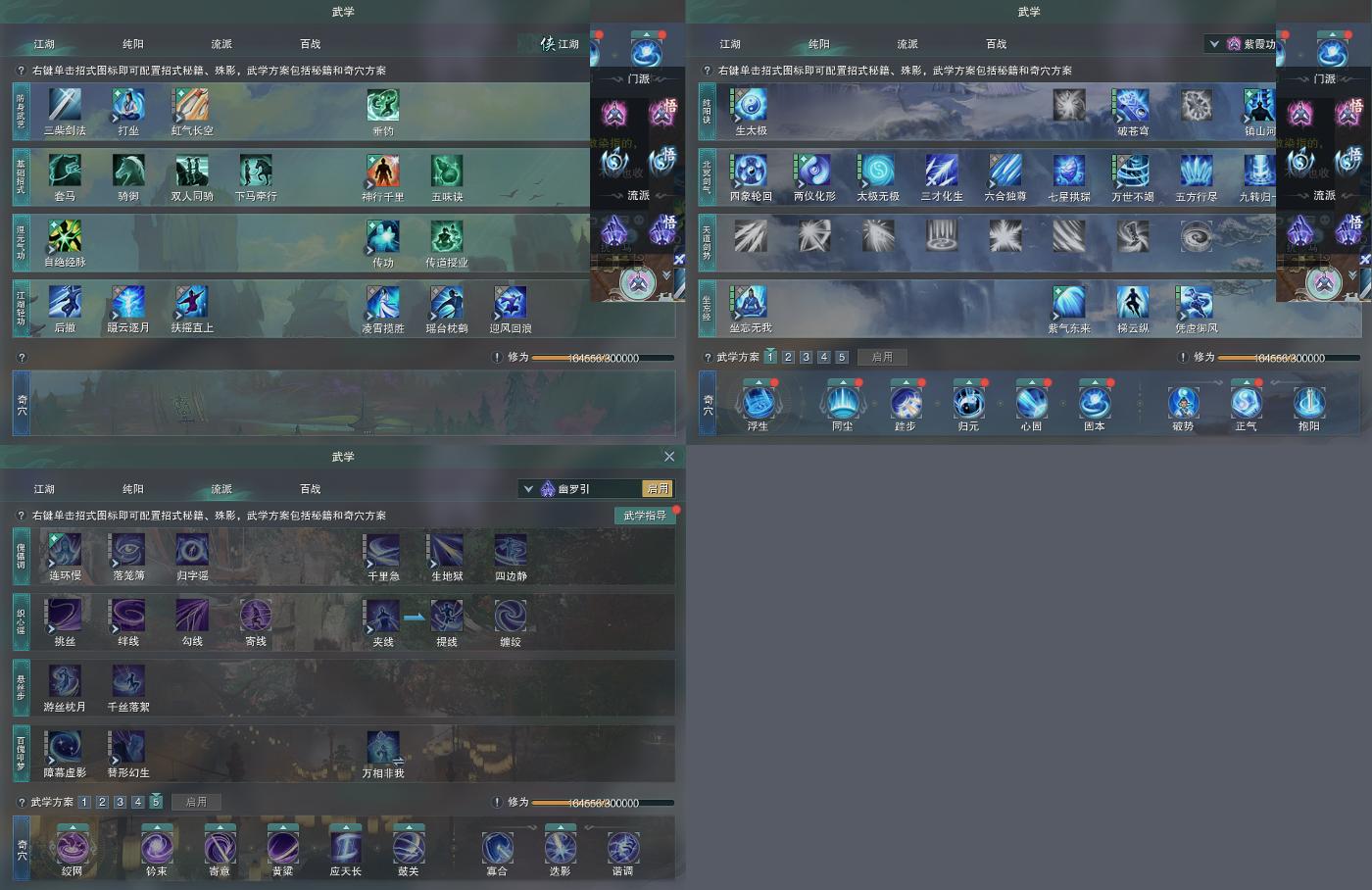Image resolution: width=1372 pixels, height=890 pixels.
Task: Click the 寄线 skill icon
Action: coord(256,617)
